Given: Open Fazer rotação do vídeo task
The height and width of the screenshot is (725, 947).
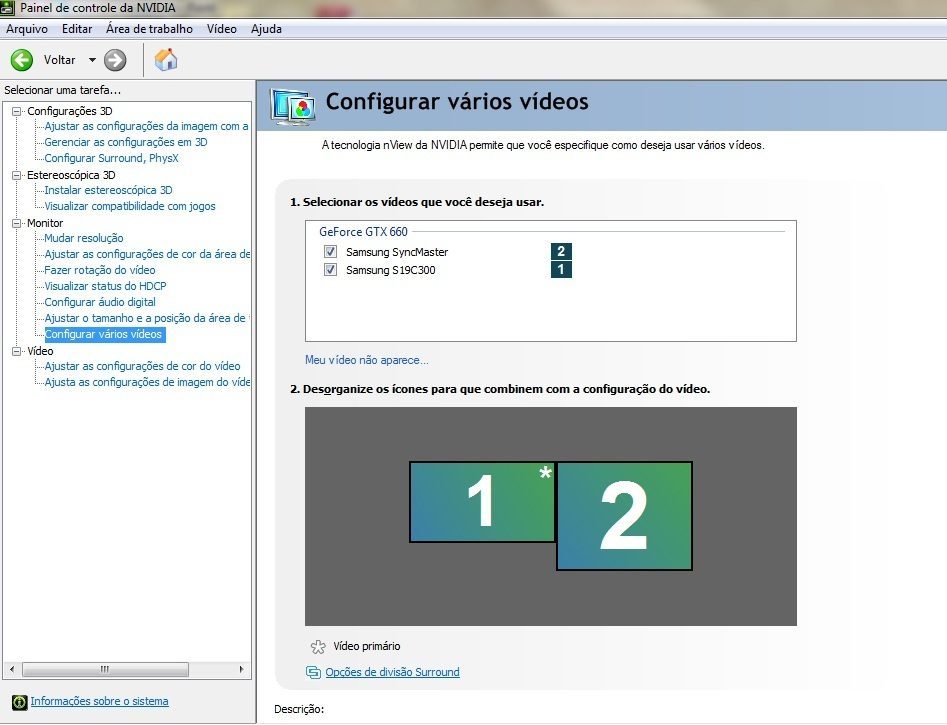Looking at the screenshot, I should (x=100, y=270).
